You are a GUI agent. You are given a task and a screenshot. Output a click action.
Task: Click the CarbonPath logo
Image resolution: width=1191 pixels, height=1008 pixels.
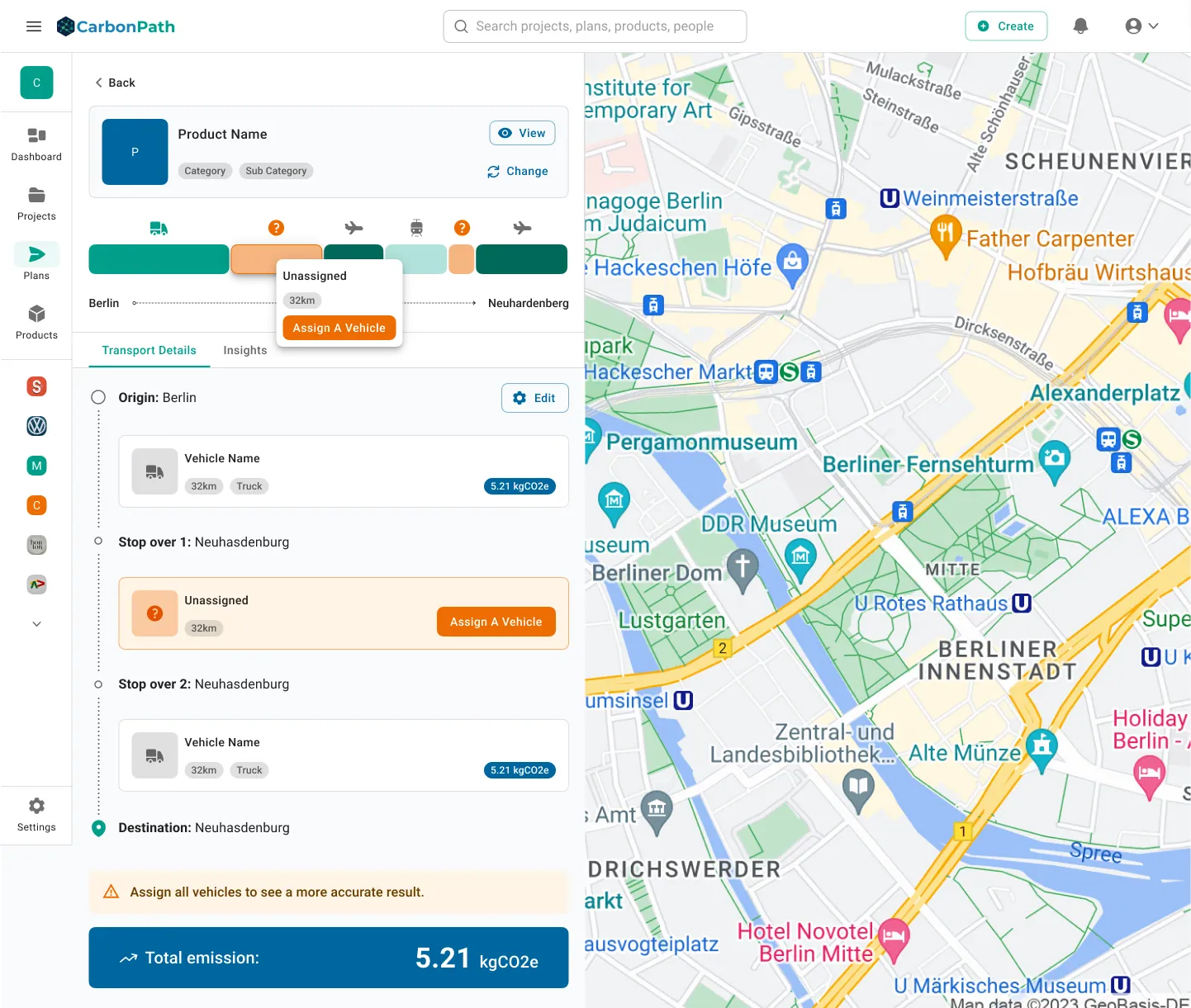[x=116, y=26]
